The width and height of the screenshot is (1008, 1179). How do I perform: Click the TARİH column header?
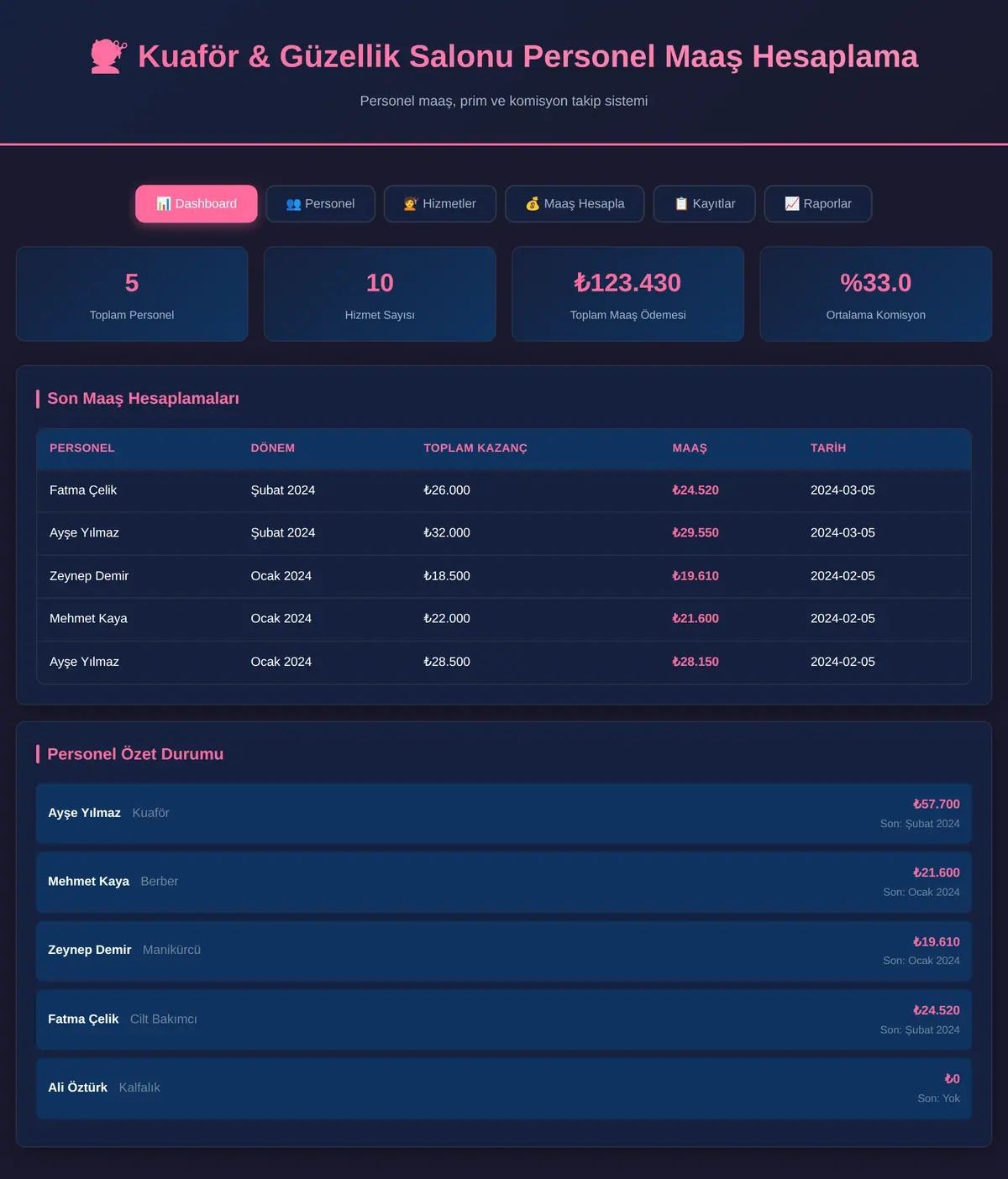point(828,448)
